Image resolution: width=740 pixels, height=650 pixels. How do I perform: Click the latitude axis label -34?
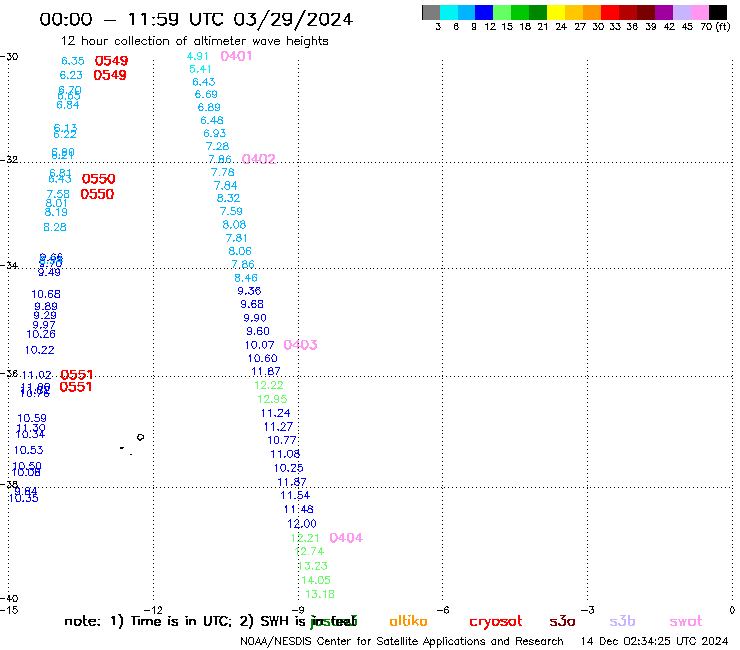(9, 265)
